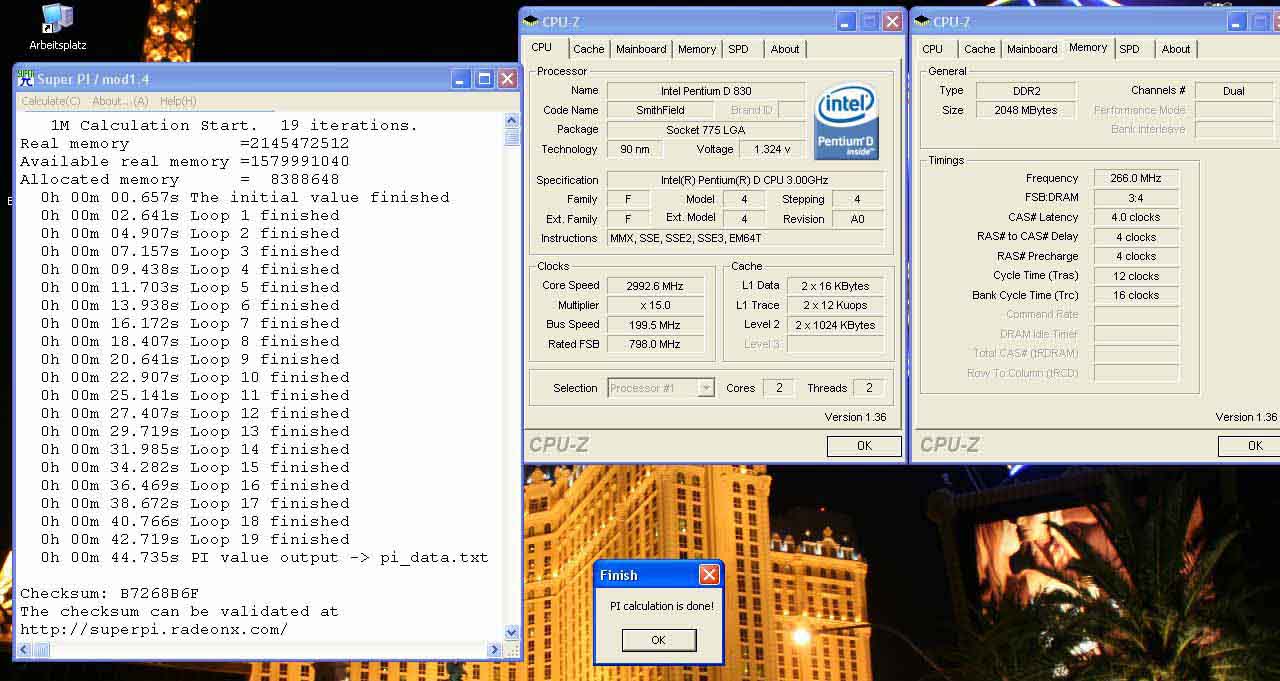Click the http://superpi.radeonx.com/ text
1280x681 pixels.
(x=154, y=629)
